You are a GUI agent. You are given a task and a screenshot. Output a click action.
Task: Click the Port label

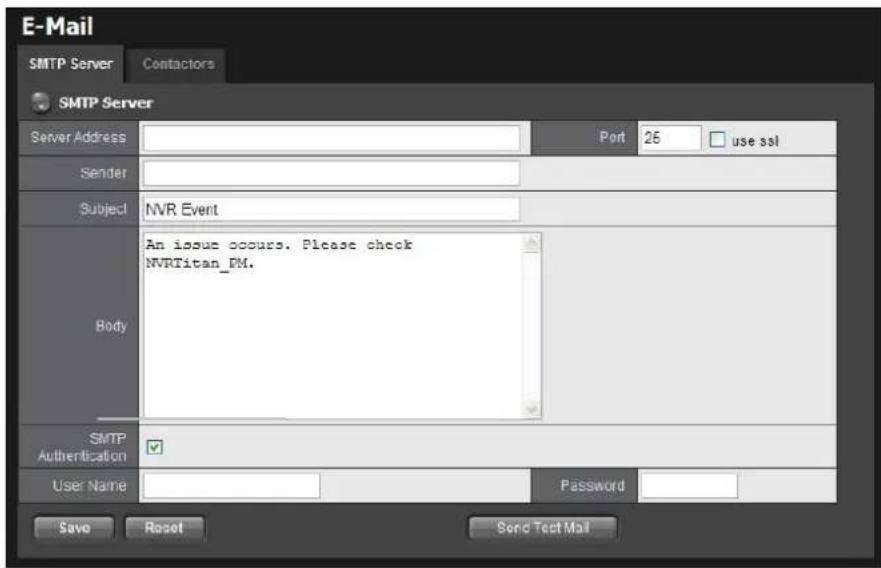tap(612, 138)
